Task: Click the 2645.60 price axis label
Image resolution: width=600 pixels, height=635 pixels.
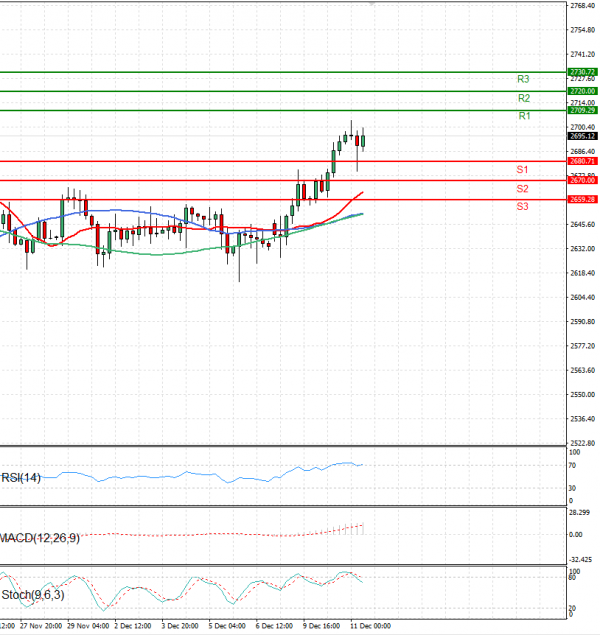Action: click(x=583, y=224)
